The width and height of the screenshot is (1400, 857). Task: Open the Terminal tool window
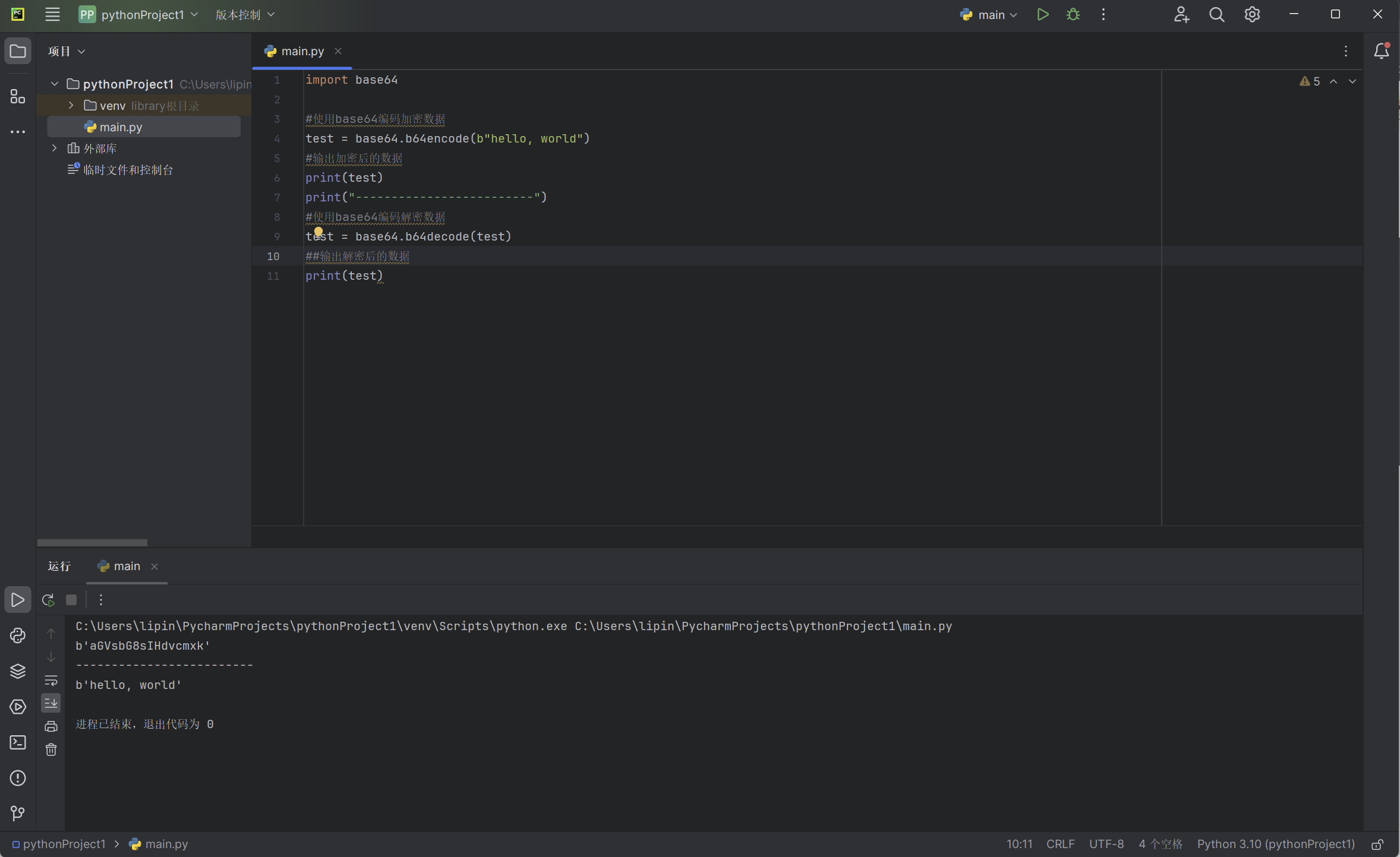pyautogui.click(x=18, y=742)
